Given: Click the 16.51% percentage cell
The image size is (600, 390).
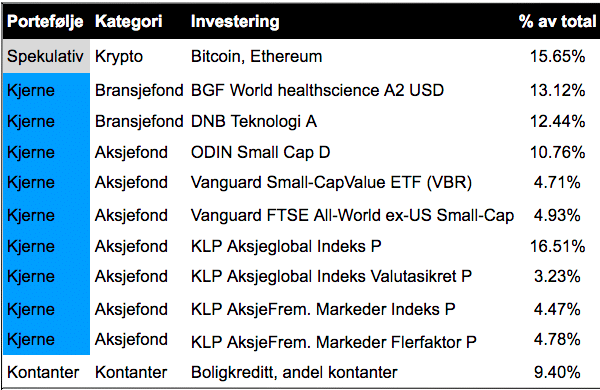Looking at the screenshot, I should point(557,246).
